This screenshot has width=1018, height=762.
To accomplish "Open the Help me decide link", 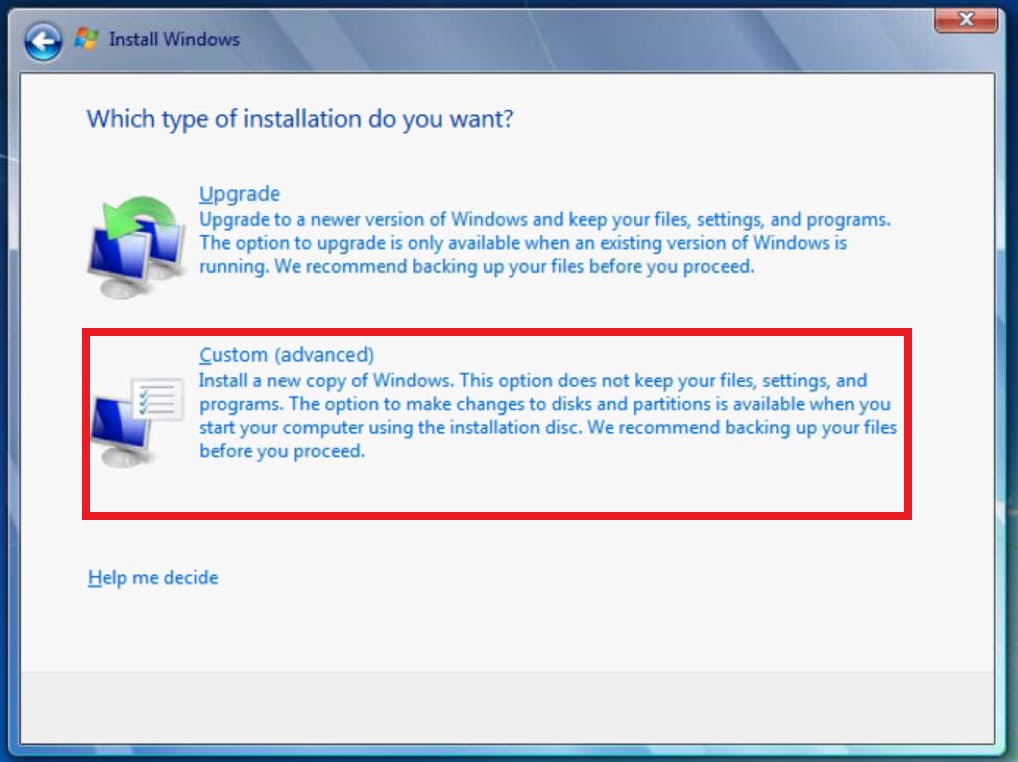I will (153, 578).
